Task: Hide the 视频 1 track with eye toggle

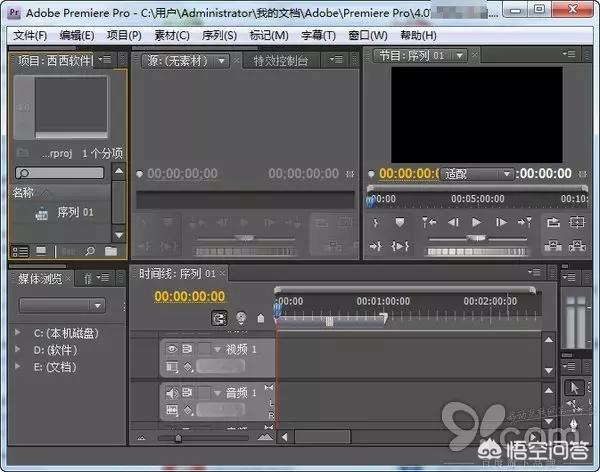Action: point(172,348)
